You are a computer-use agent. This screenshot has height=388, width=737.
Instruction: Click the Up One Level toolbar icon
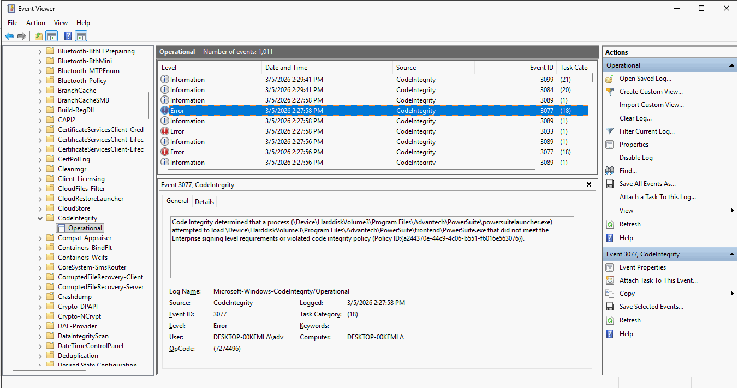click(x=39, y=36)
